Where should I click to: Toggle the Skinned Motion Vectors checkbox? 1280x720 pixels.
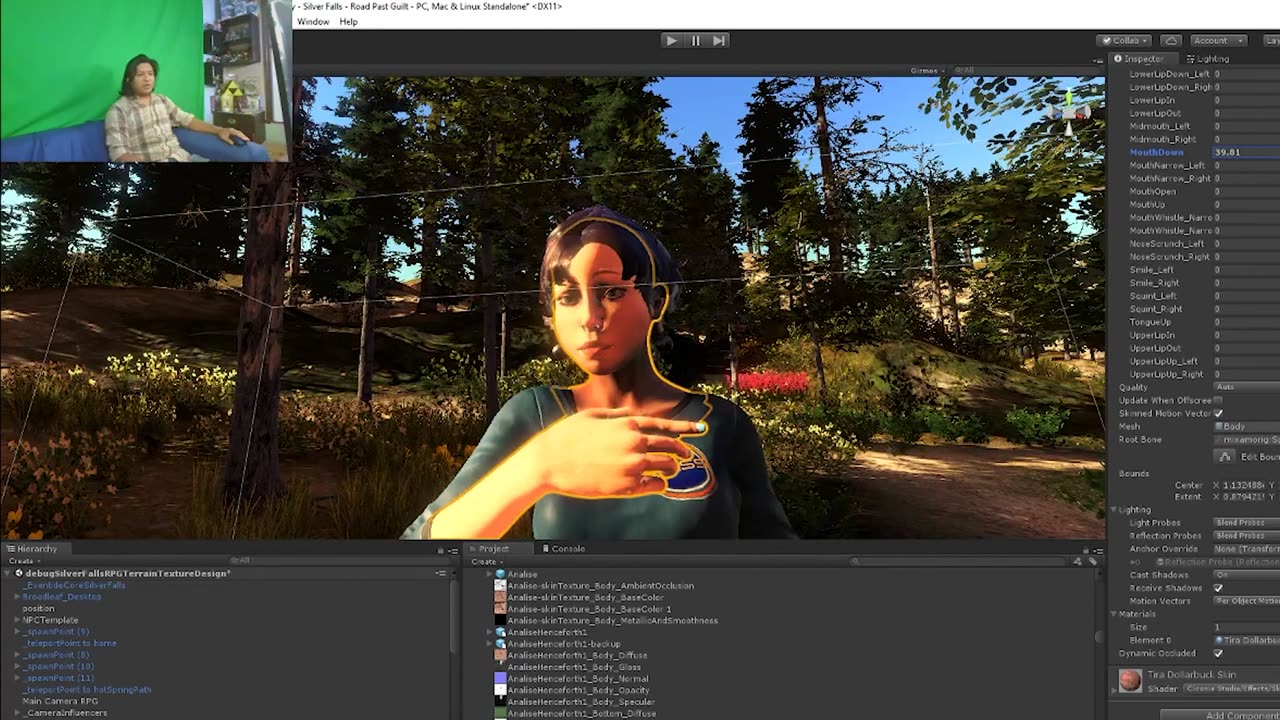tap(1217, 413)
